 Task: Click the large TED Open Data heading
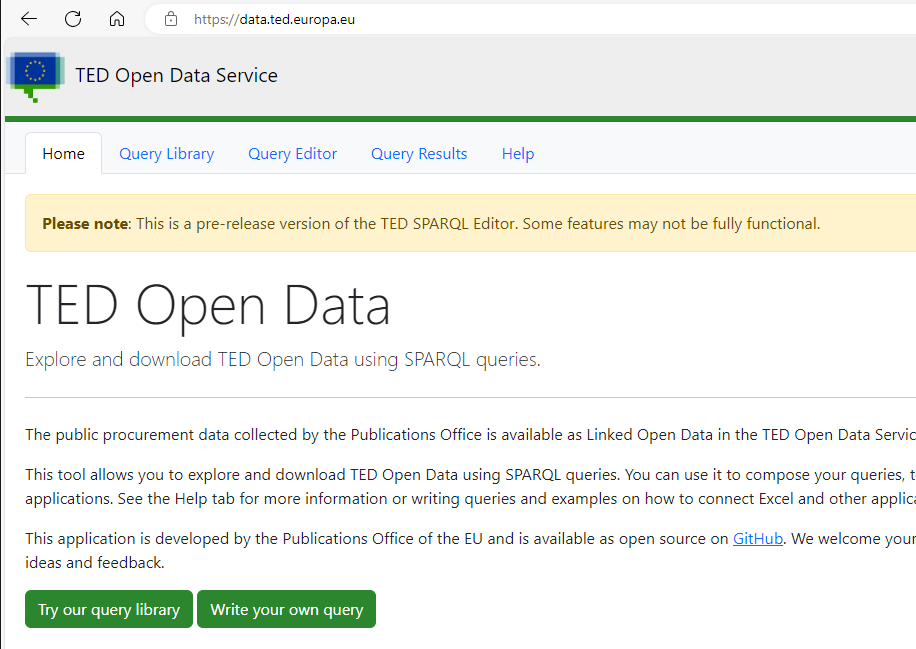coord(208,305)
